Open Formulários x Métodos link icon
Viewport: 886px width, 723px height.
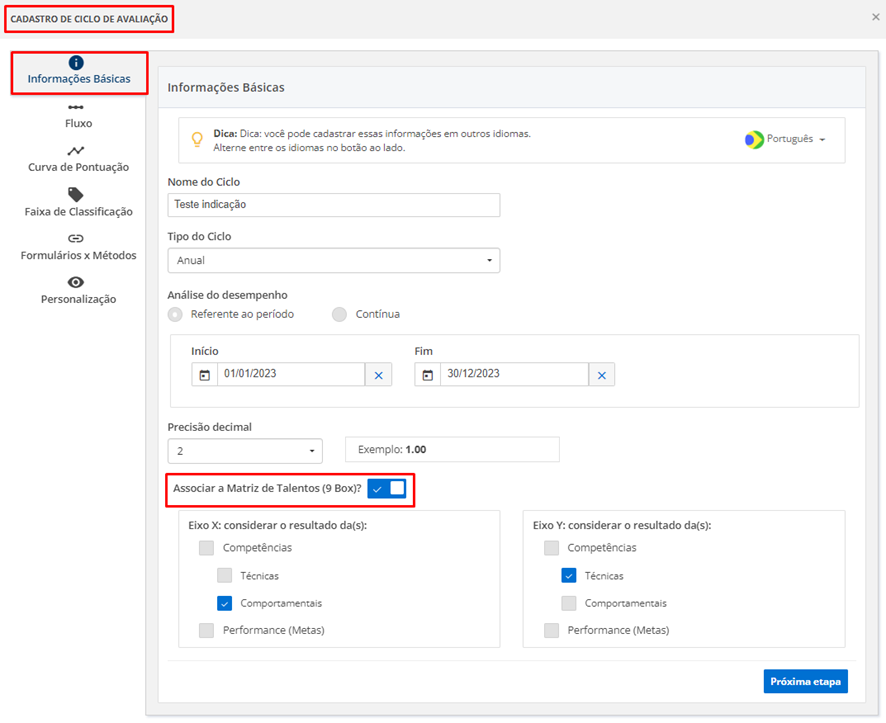tap(76, 238)
